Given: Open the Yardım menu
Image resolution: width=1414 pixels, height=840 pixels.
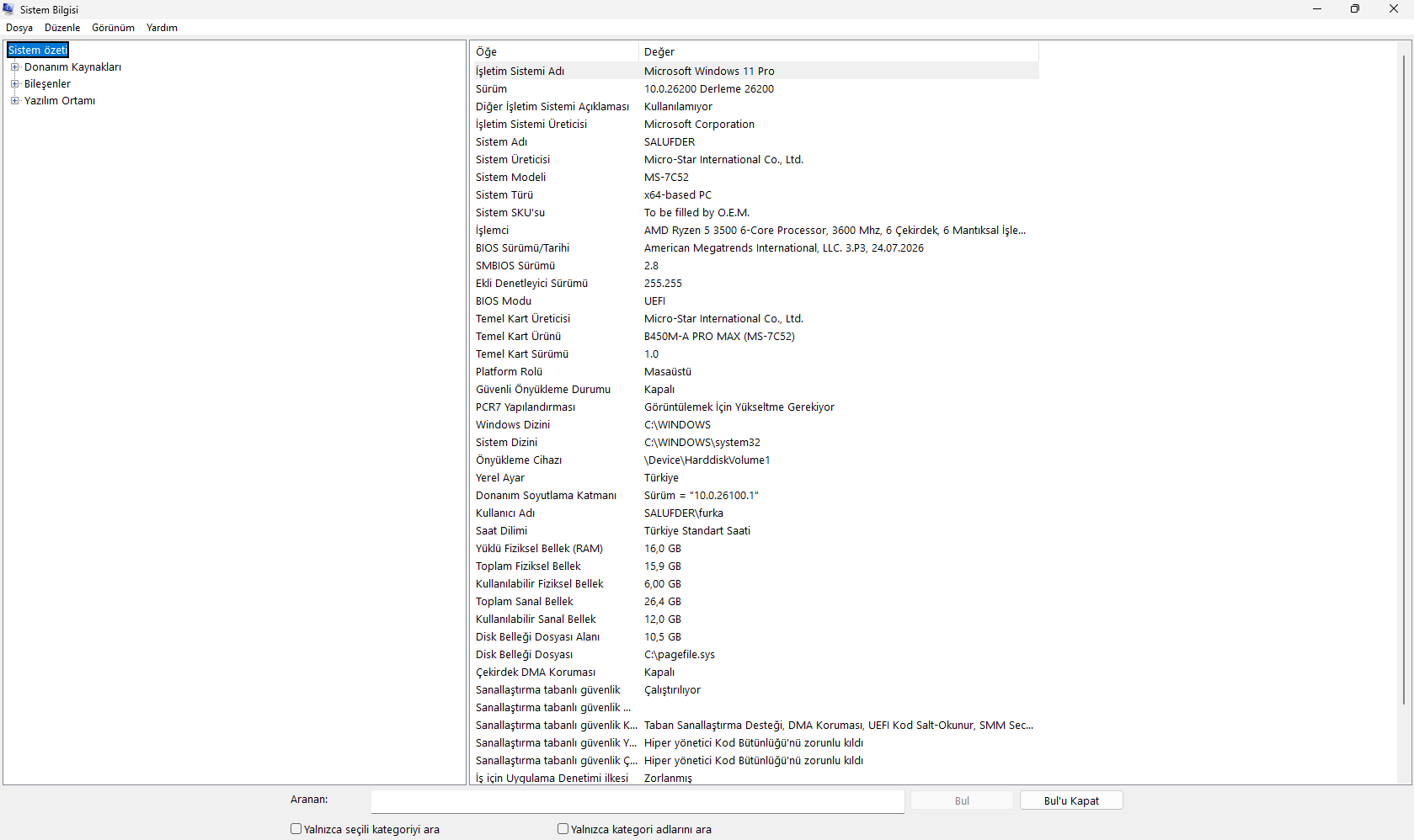Looking at the screenshot, I should pyautogui.click(x=162, y=28).
